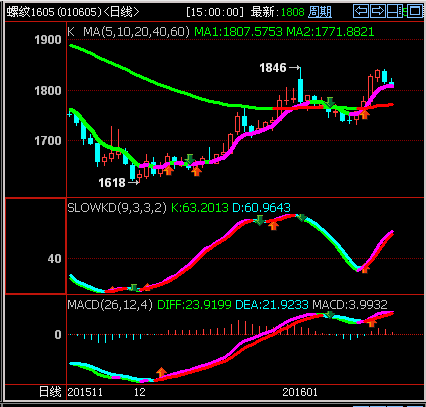Open the 周期 period selector link
426x407 pixels.
(x=320, y=12)
